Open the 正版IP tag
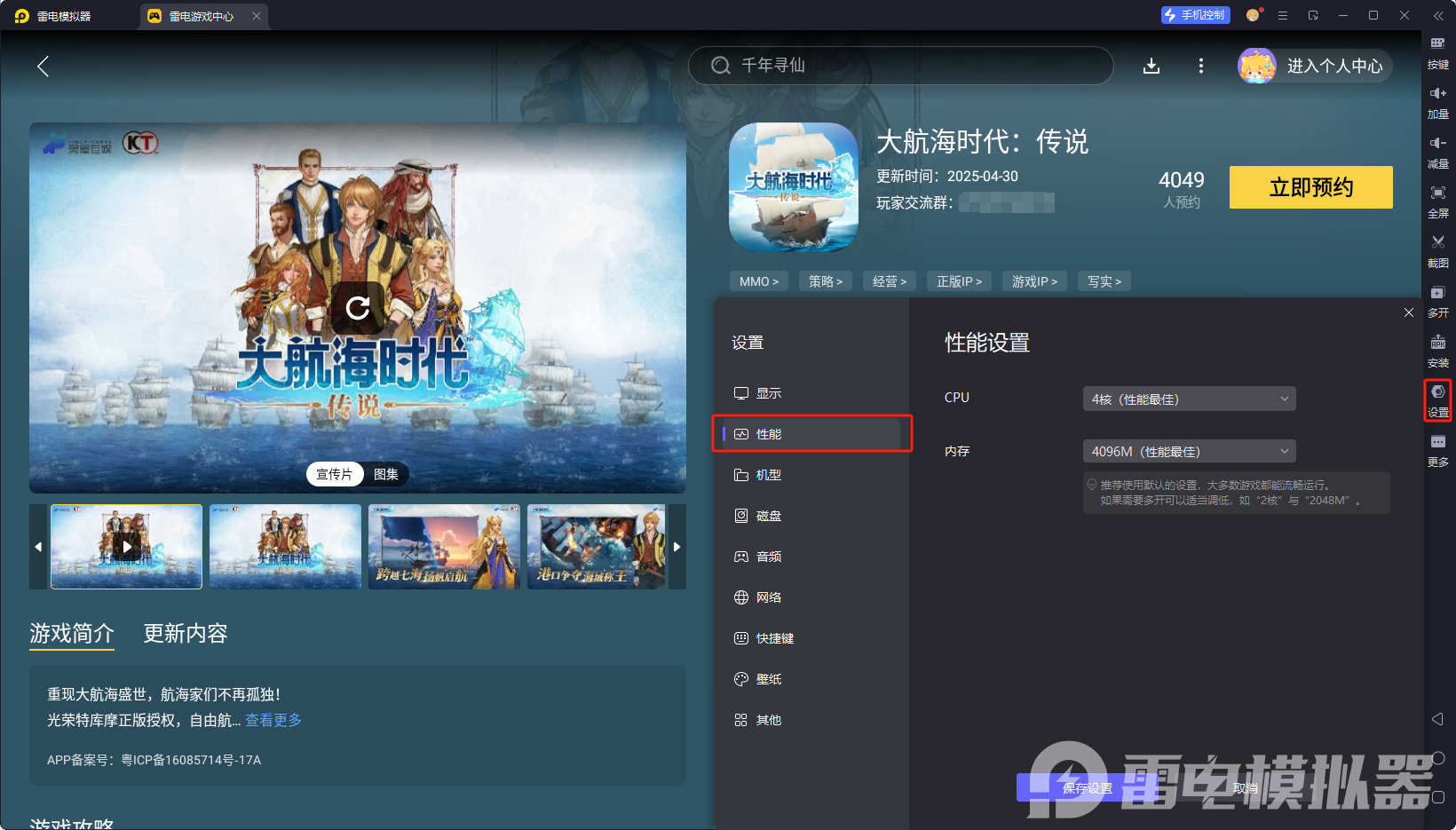Image resolution: width=1456 pixels, height=830 pixels. pyautogui.click(x=960, y=281)
